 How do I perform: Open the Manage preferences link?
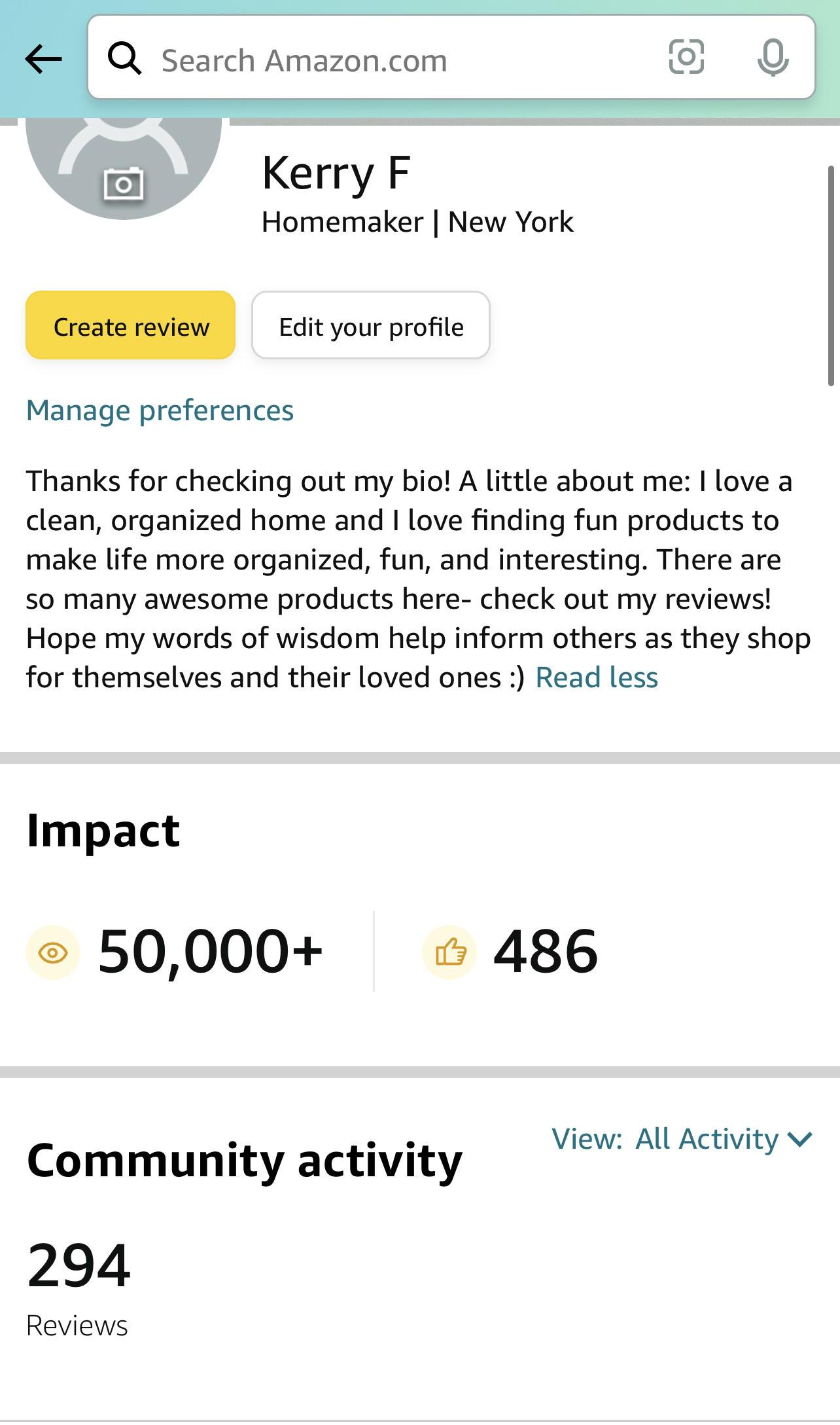160,410
